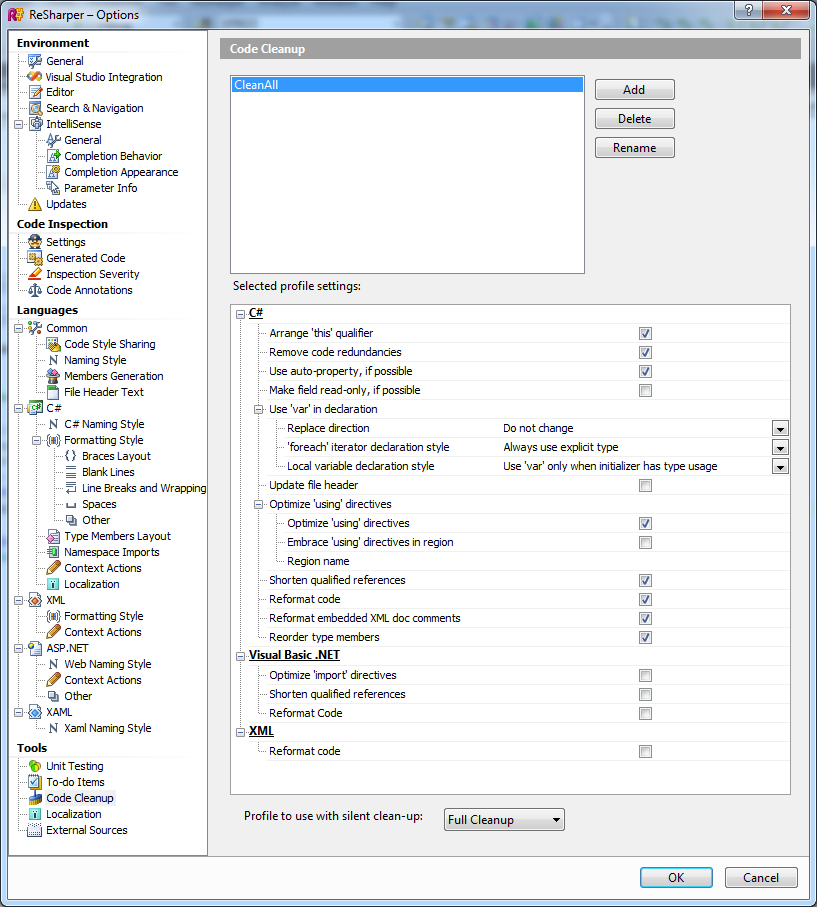Viewport: 817px width, 907px height.
Task: Click the Rename profile button
Action: (x=635, y=148)
